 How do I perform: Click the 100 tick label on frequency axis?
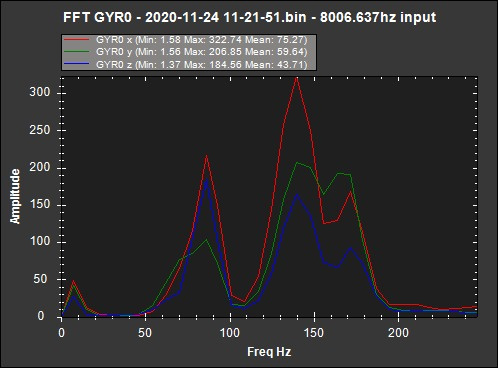230,333
